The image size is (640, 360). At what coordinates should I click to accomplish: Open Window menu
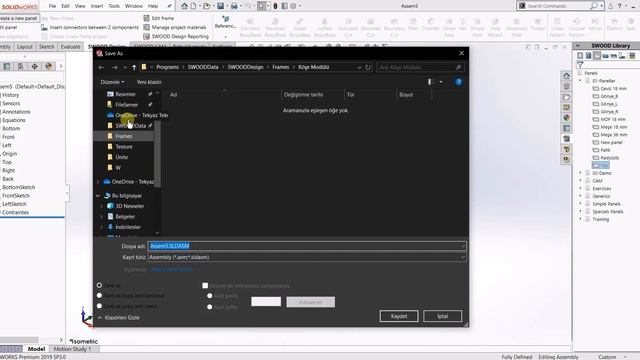(x=133, y=6)
